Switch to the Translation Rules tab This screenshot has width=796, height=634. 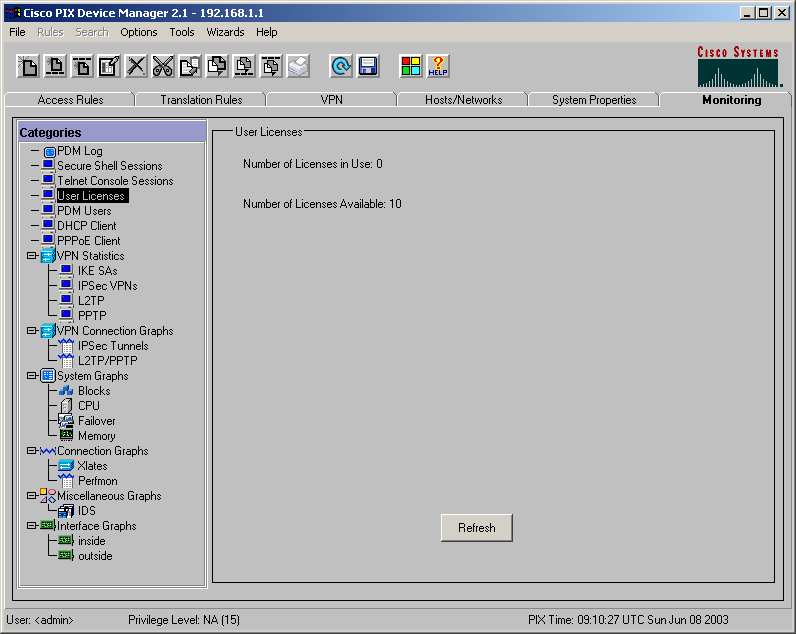[201, 99]
